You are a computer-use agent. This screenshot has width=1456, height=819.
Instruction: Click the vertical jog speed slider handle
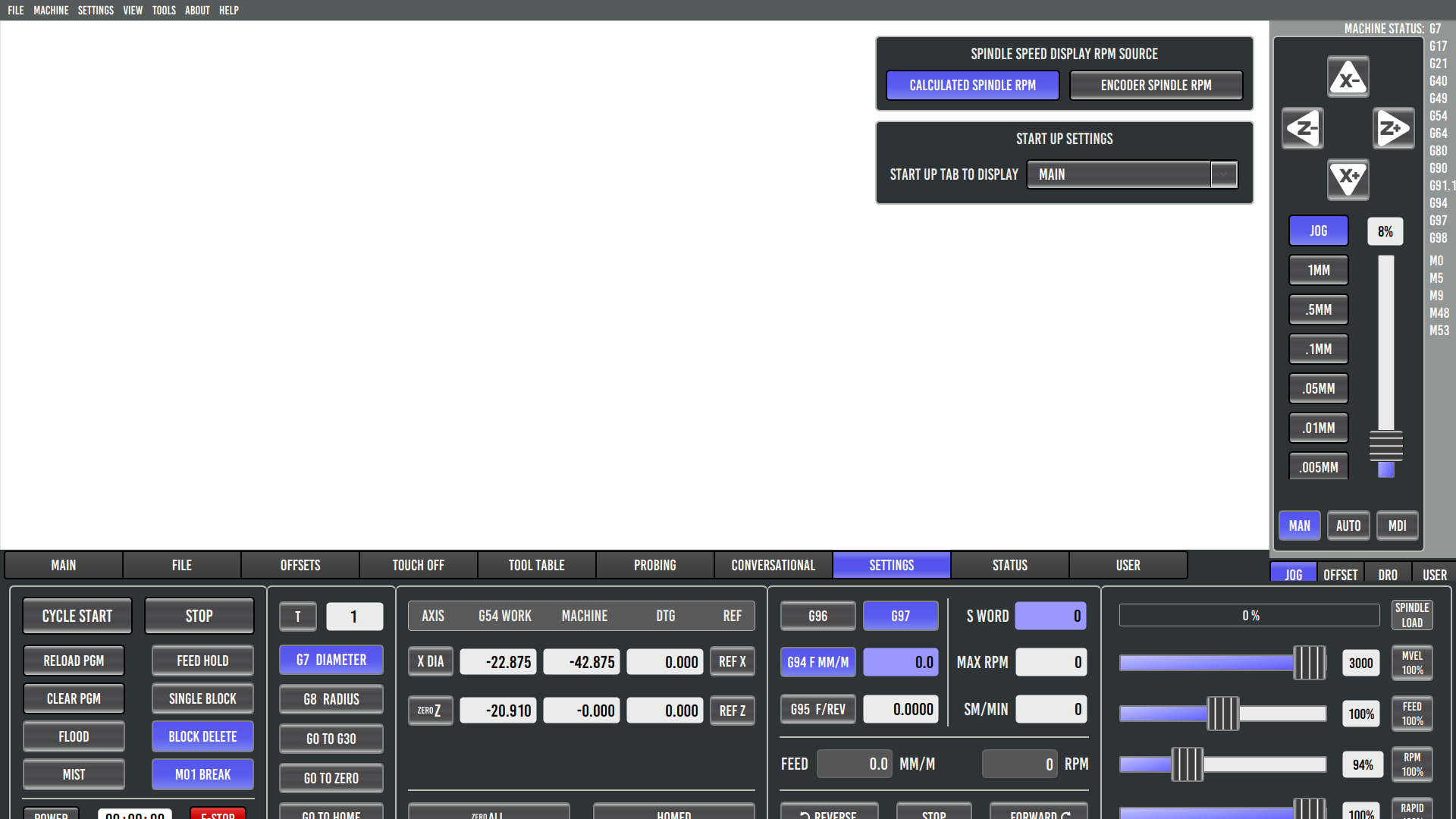pyautogui.click(x=1385, y=446)
